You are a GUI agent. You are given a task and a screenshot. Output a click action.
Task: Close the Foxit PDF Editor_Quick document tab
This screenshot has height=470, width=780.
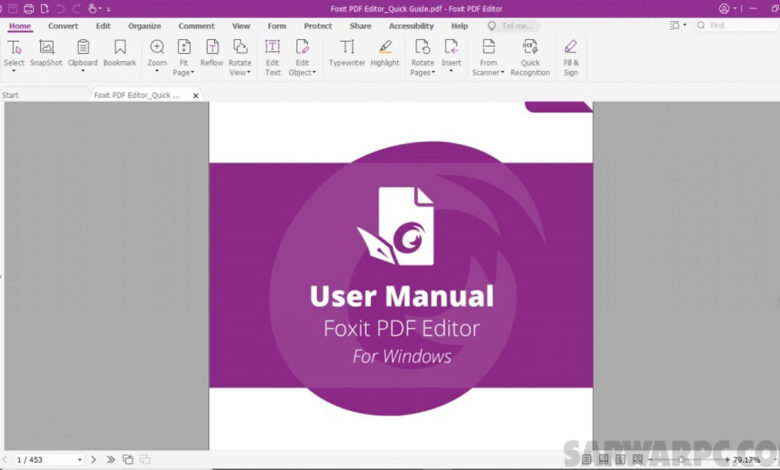[196, 95]
